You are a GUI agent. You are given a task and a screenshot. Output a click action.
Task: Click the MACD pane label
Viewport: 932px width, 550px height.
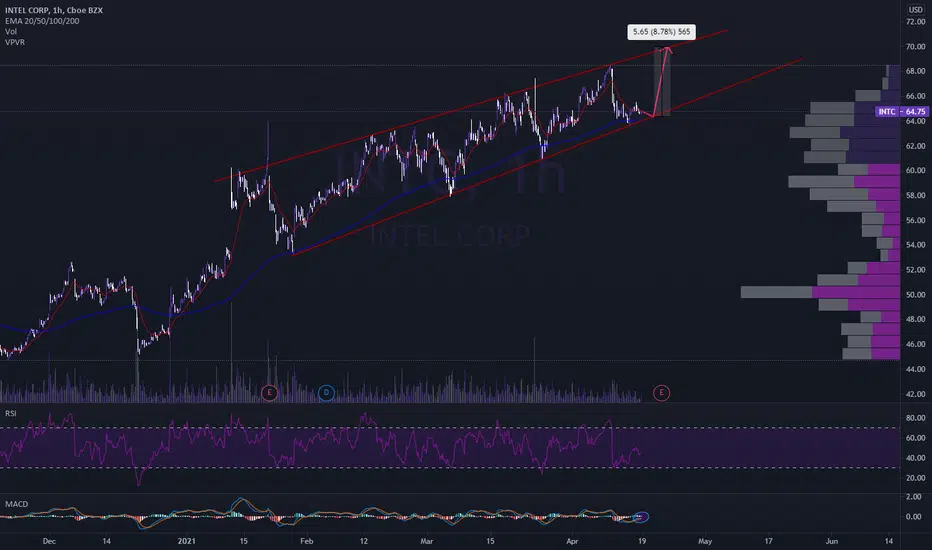pyautogui.click(x=17, y=504)
